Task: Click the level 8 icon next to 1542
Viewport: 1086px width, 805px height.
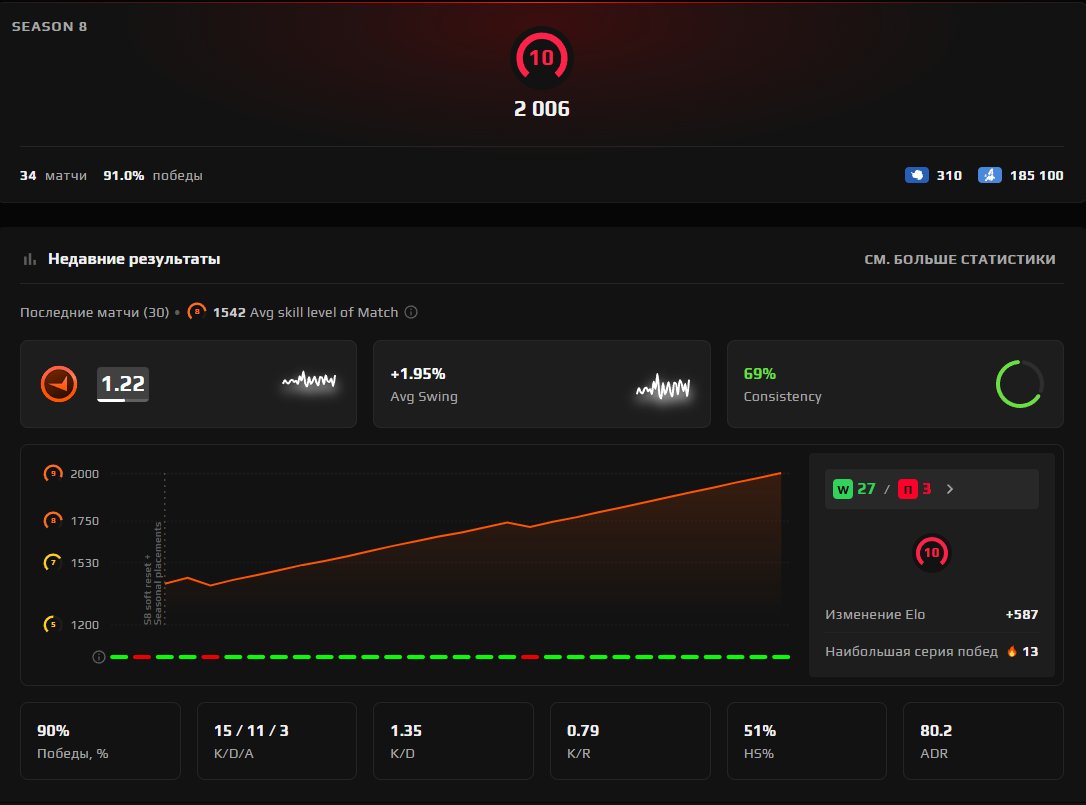Action: pyautogui.click(x=197, y=312)
